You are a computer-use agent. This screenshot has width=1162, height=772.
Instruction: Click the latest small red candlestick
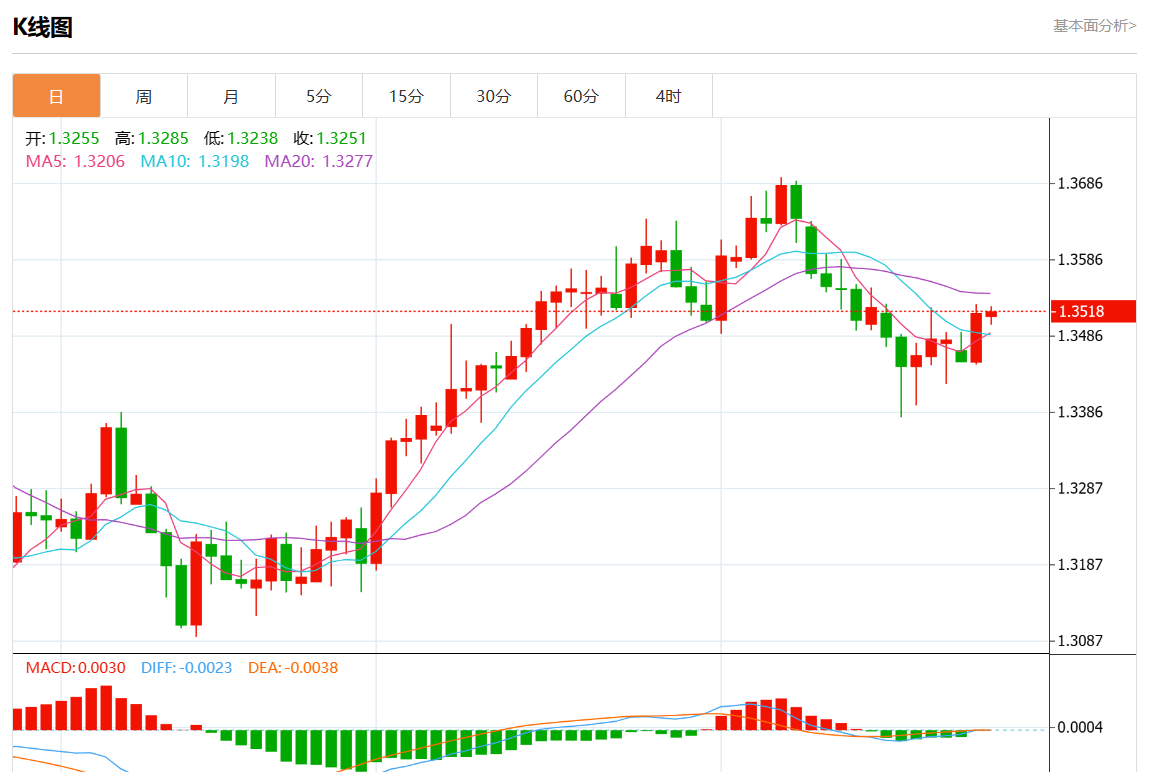pos(992,315)
